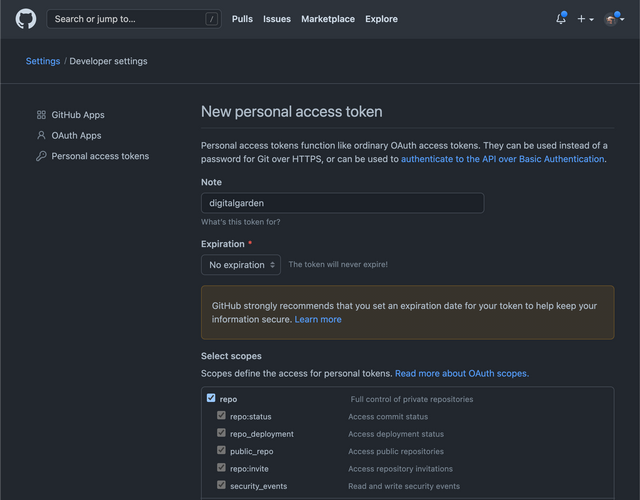Open the notifications bell
The width and height of the screenshot is (640, 500).
pos(561,18)
